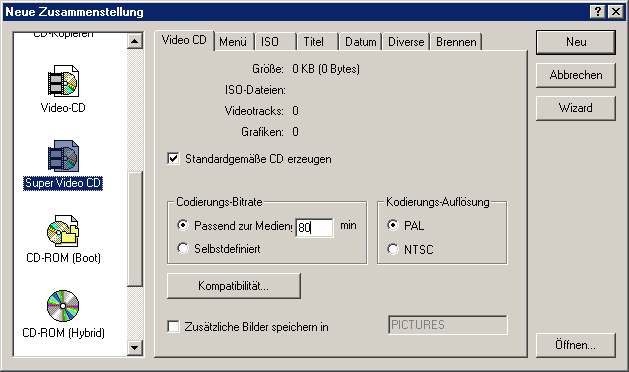The width and height of the screenshot is (629, 372).
Task: Go to the Brennen tab
Action: [x=456, y=42]
